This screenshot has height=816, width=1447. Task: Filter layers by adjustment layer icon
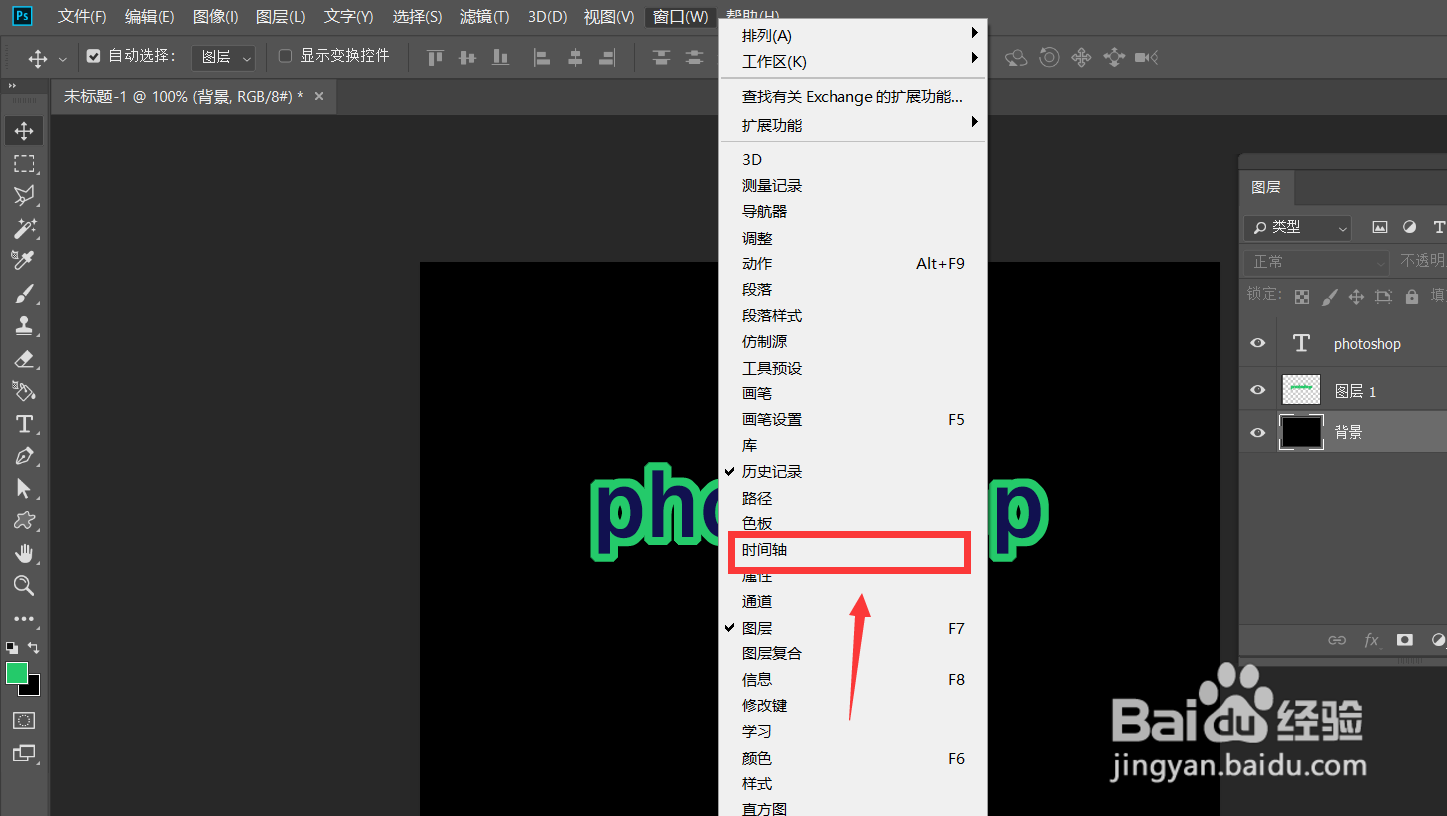coord(1410,227)
